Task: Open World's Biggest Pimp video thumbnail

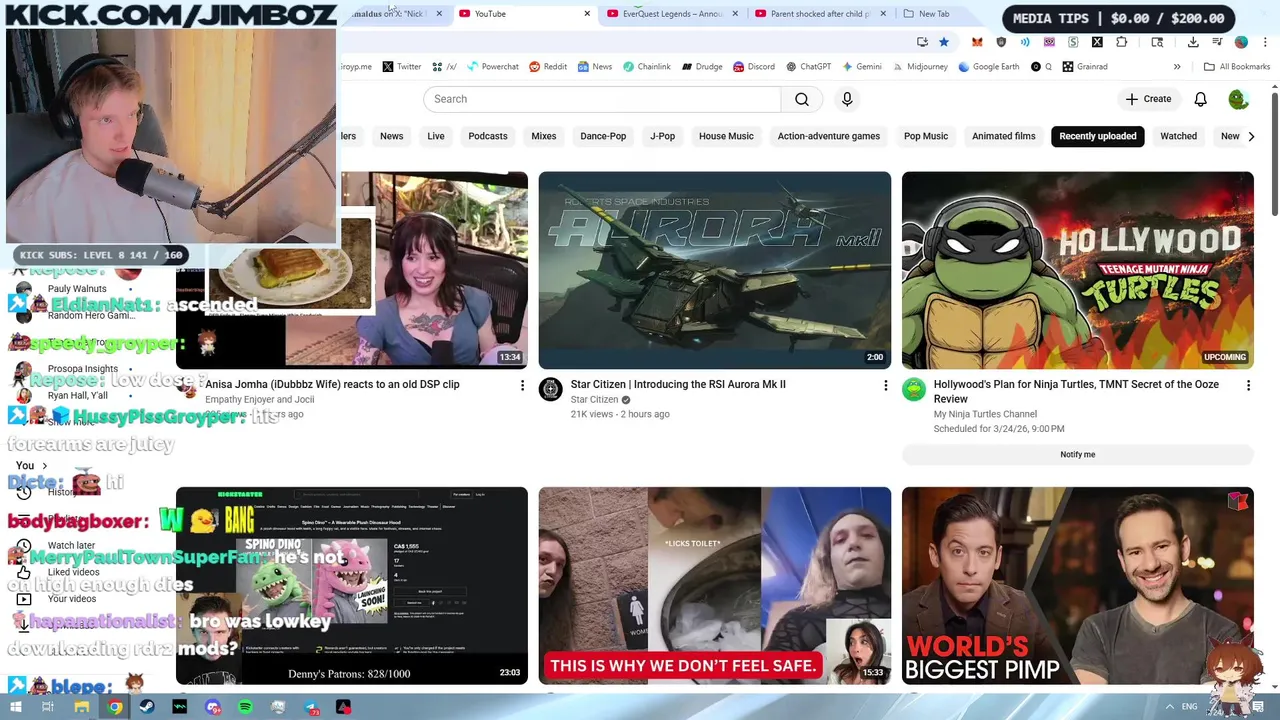Action: [x=1077, y=586]
